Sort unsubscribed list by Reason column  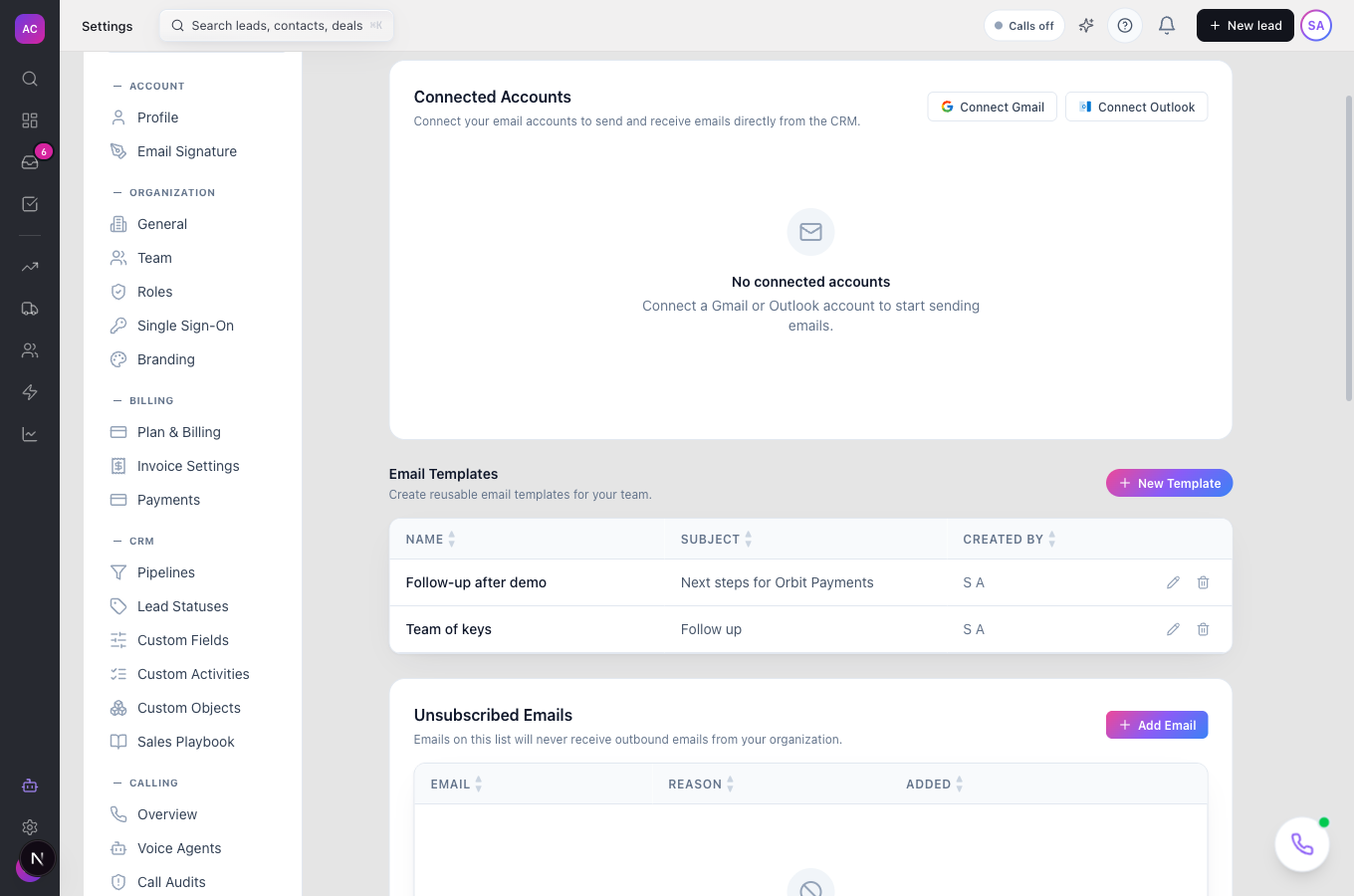coord(701,784)
